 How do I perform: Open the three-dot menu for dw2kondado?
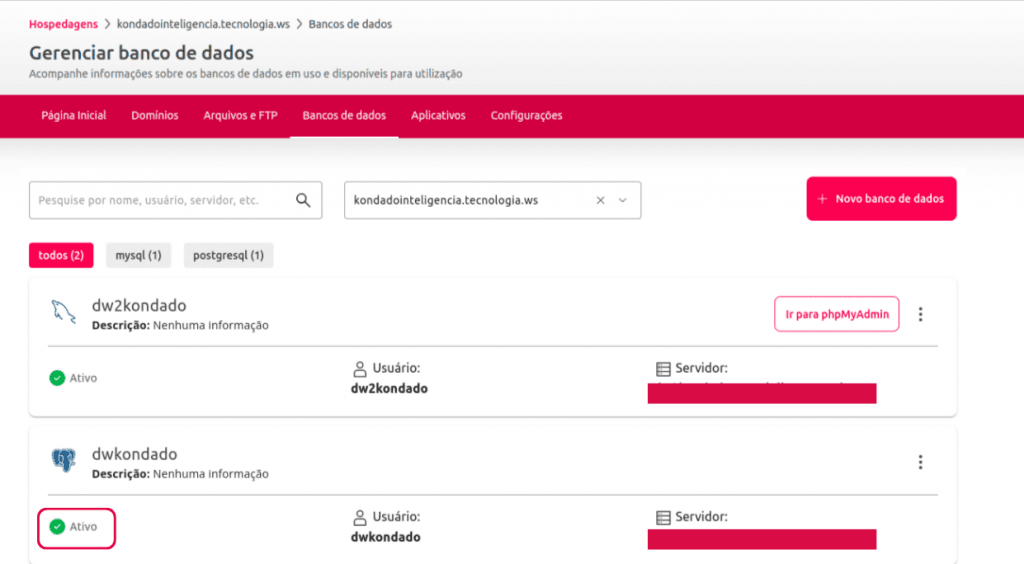click(920, 314)
